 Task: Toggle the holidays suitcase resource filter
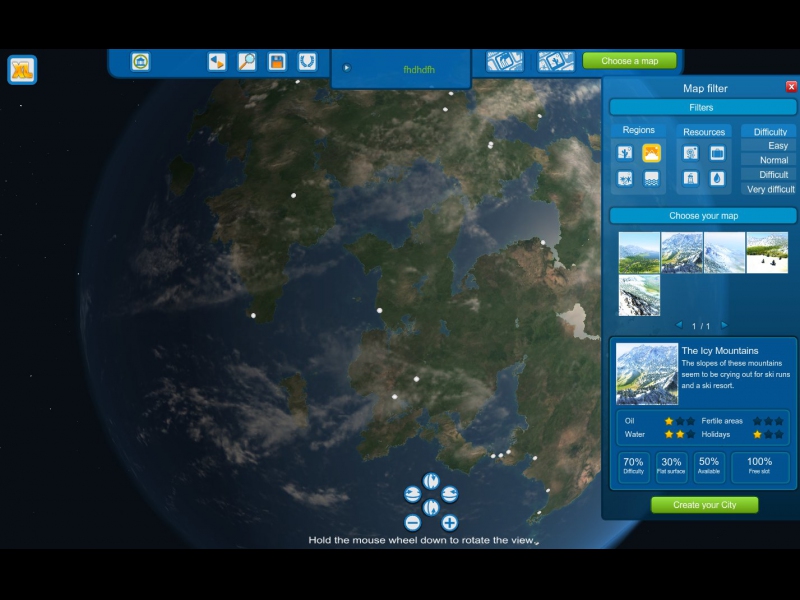point(717,153)
